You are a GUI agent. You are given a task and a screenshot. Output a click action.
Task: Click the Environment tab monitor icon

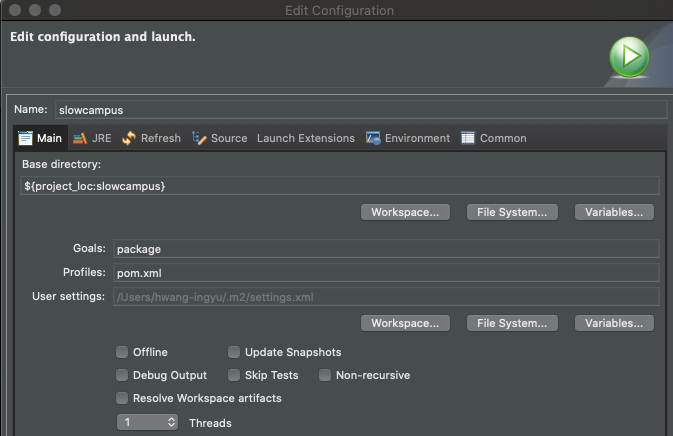point(373,138)
